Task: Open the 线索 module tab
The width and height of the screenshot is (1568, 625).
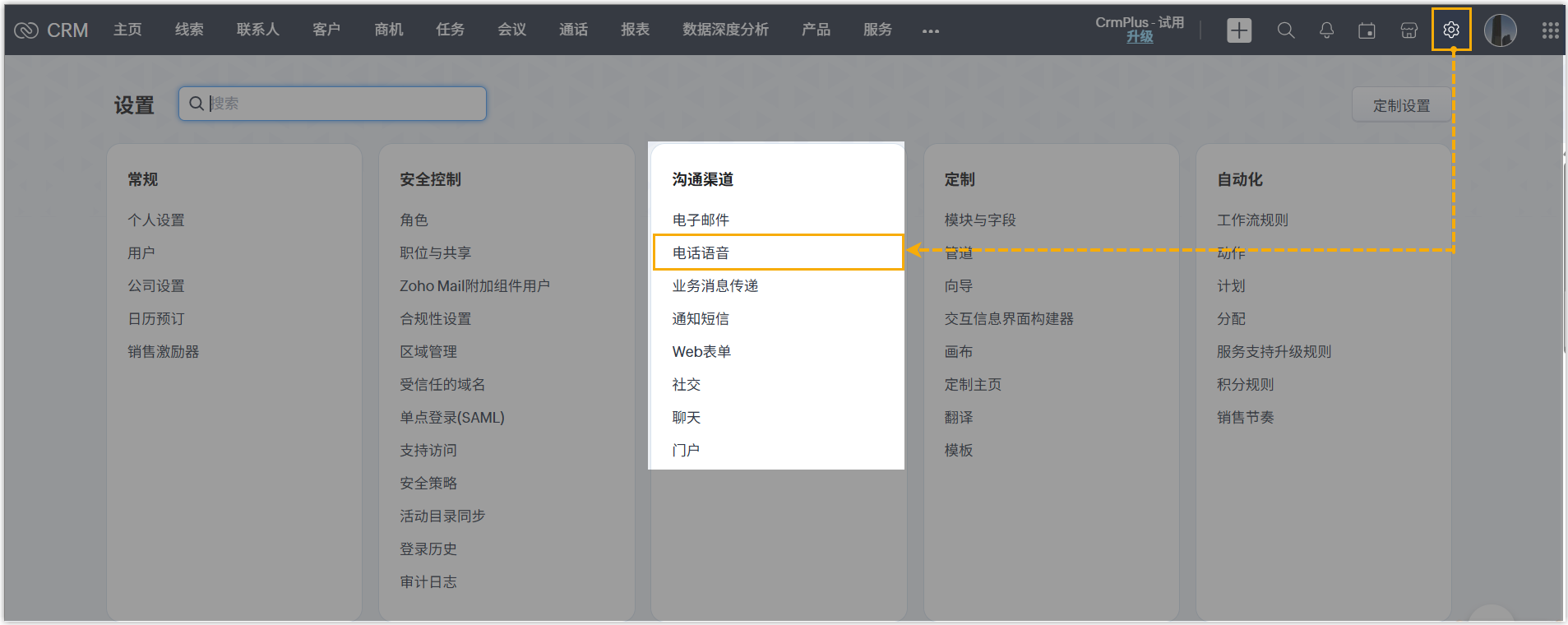Action: pyautogui.click(x=189, y=30)
